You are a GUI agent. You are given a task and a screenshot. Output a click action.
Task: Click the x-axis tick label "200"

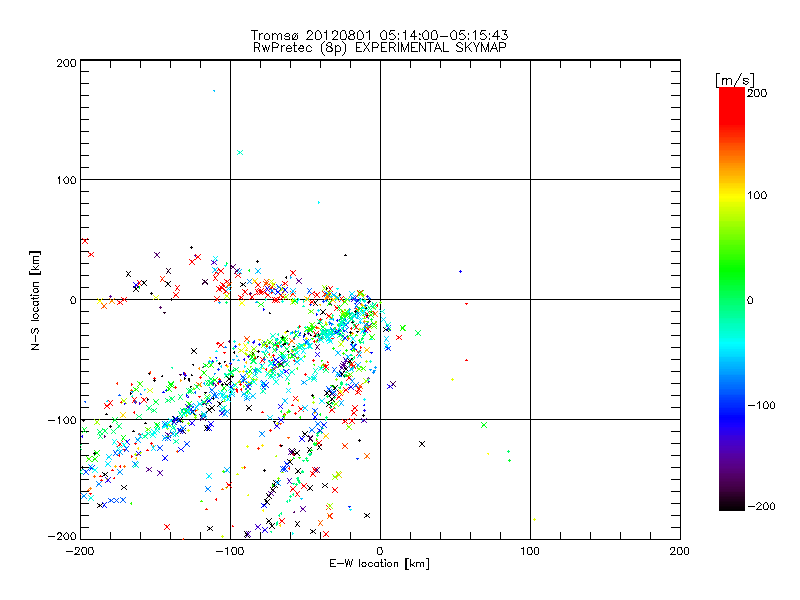click(x=680, y=551)
